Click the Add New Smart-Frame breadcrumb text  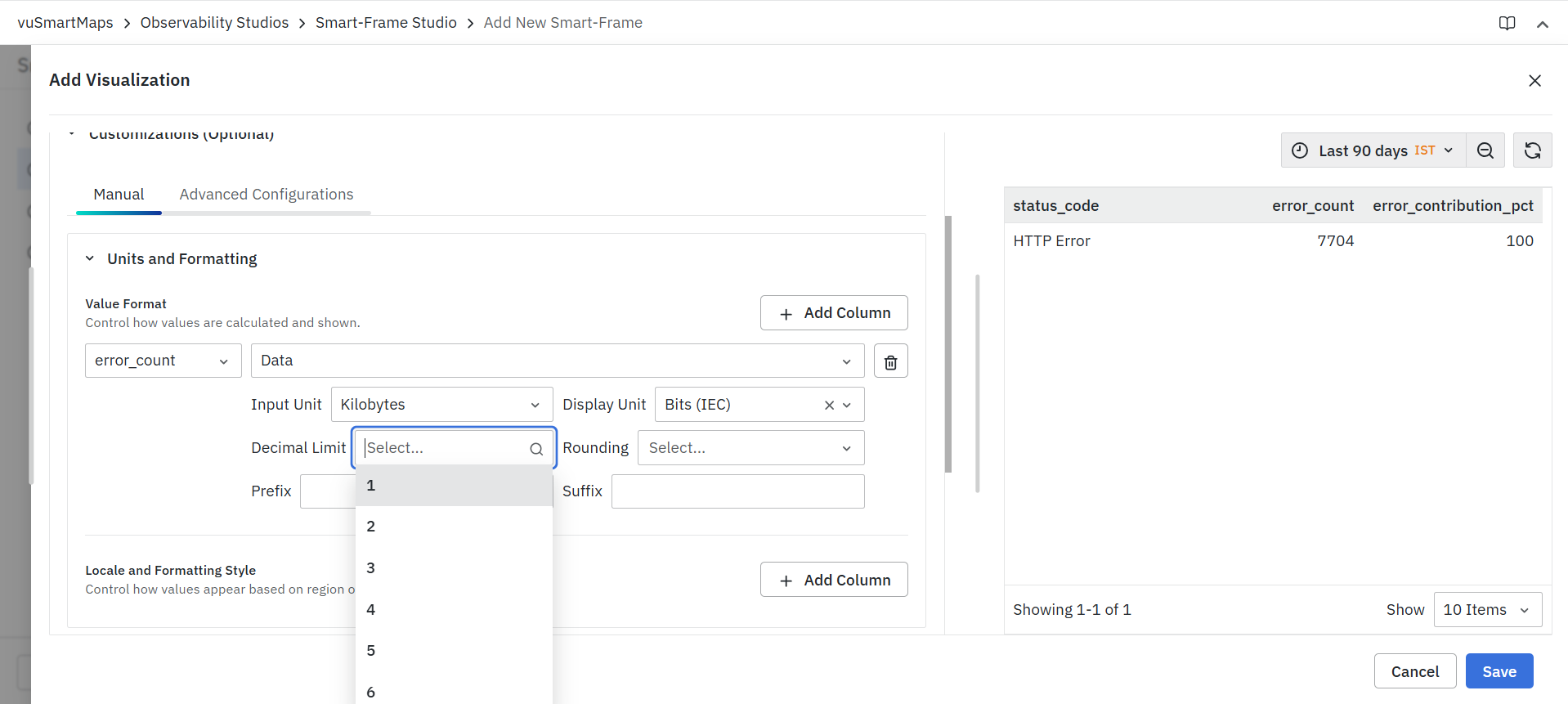(x=563, y=23)
